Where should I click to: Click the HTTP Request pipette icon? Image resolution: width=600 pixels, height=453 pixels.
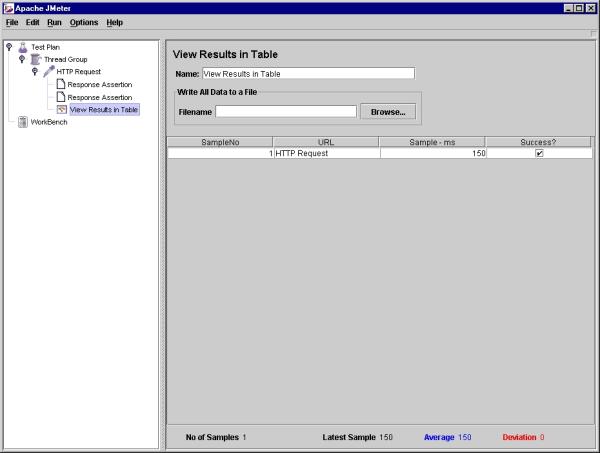(49, 71)
